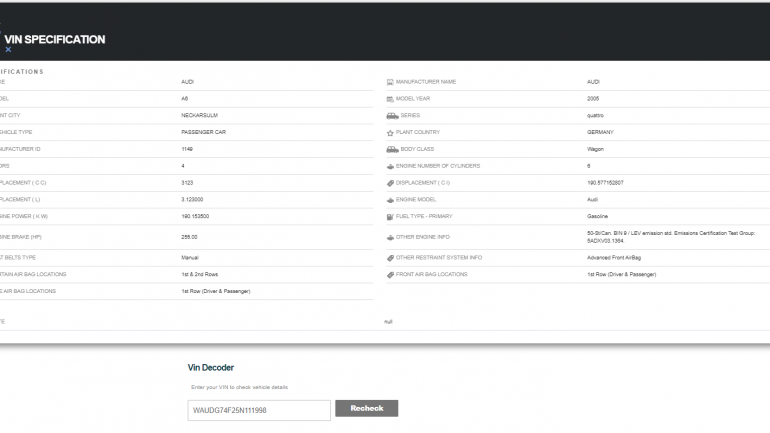Click the Series car icon
This screenshot has width=770, height=433.
[392, 116]
